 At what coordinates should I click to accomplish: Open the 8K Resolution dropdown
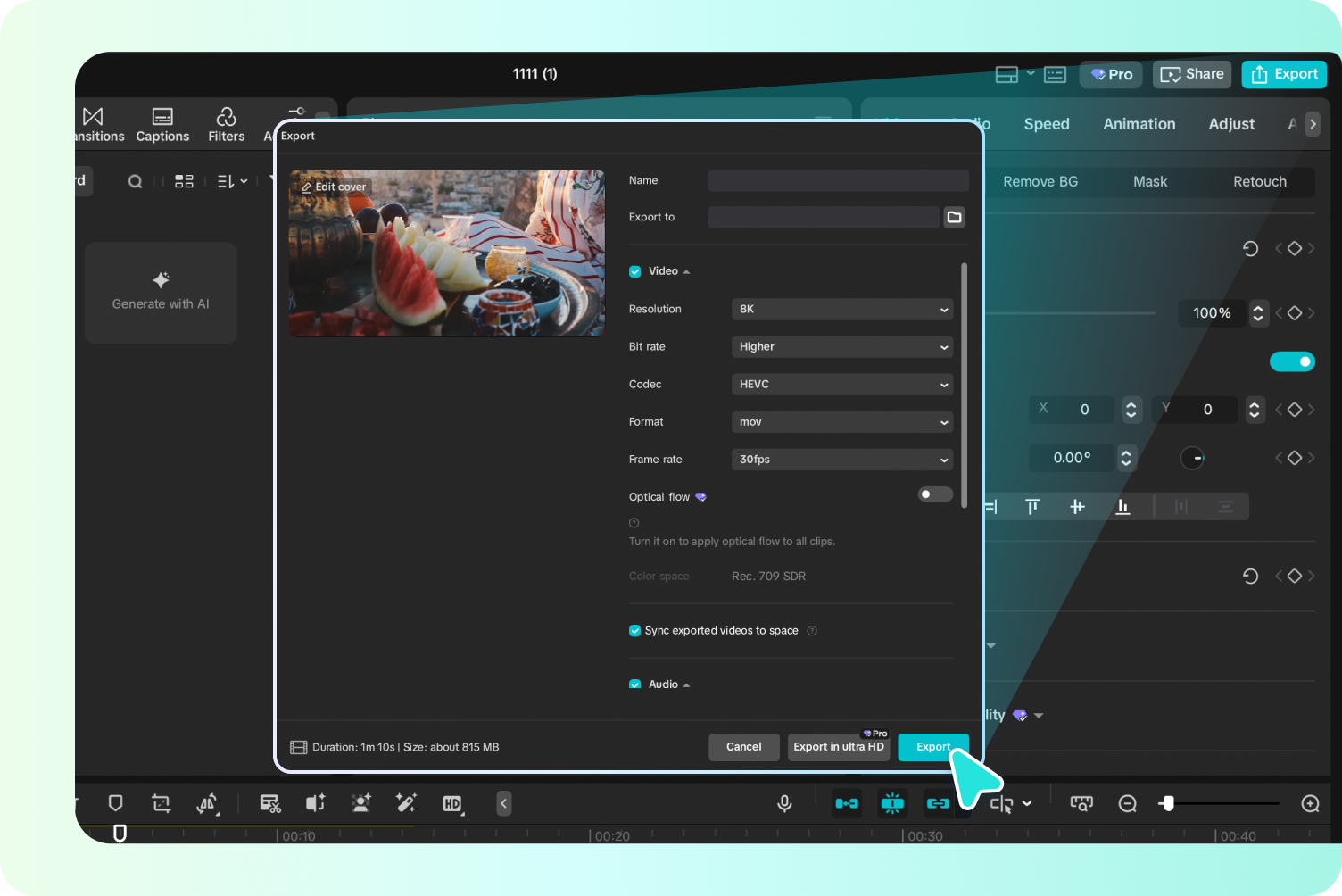[x=841, y=309]
